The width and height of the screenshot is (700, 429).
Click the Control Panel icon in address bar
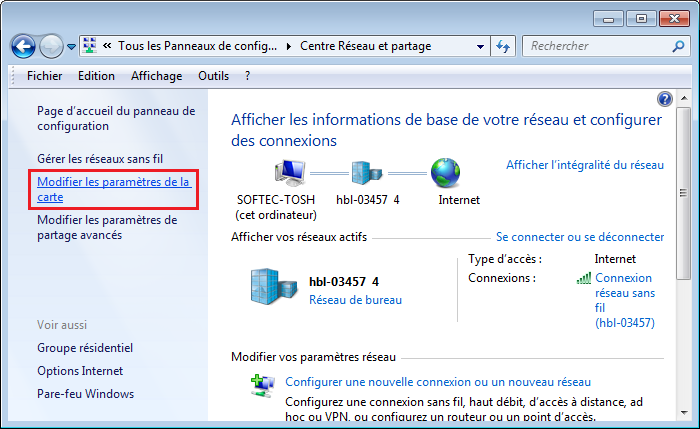(90, 46)
